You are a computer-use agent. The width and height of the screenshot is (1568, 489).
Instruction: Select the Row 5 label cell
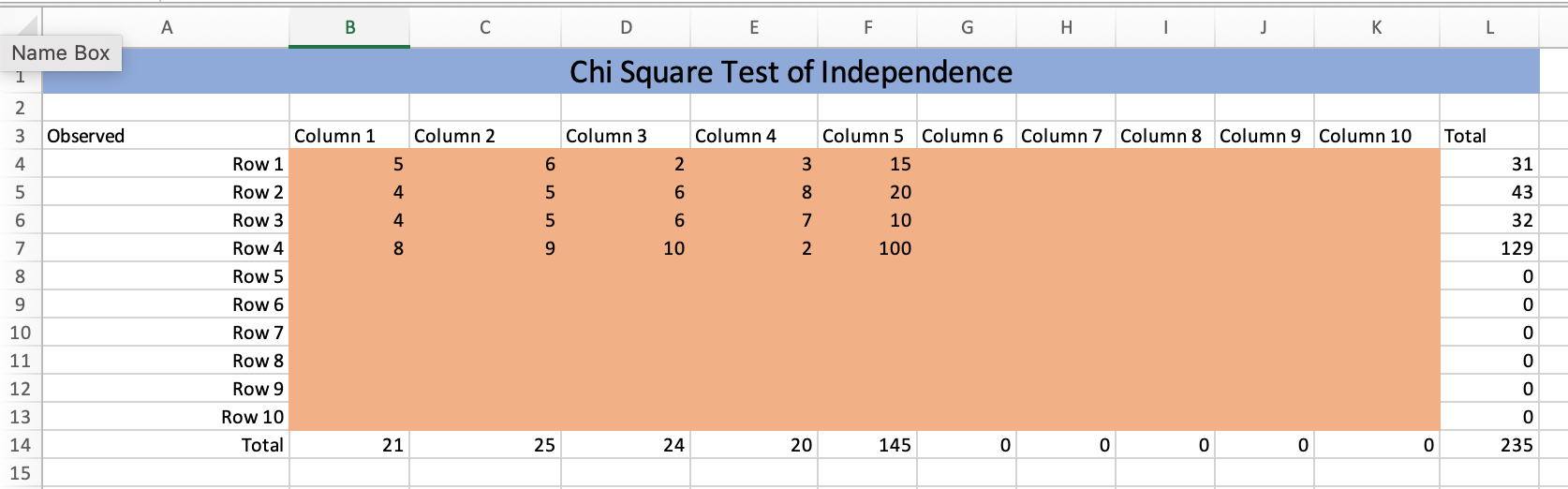click(x=166, y=276)
